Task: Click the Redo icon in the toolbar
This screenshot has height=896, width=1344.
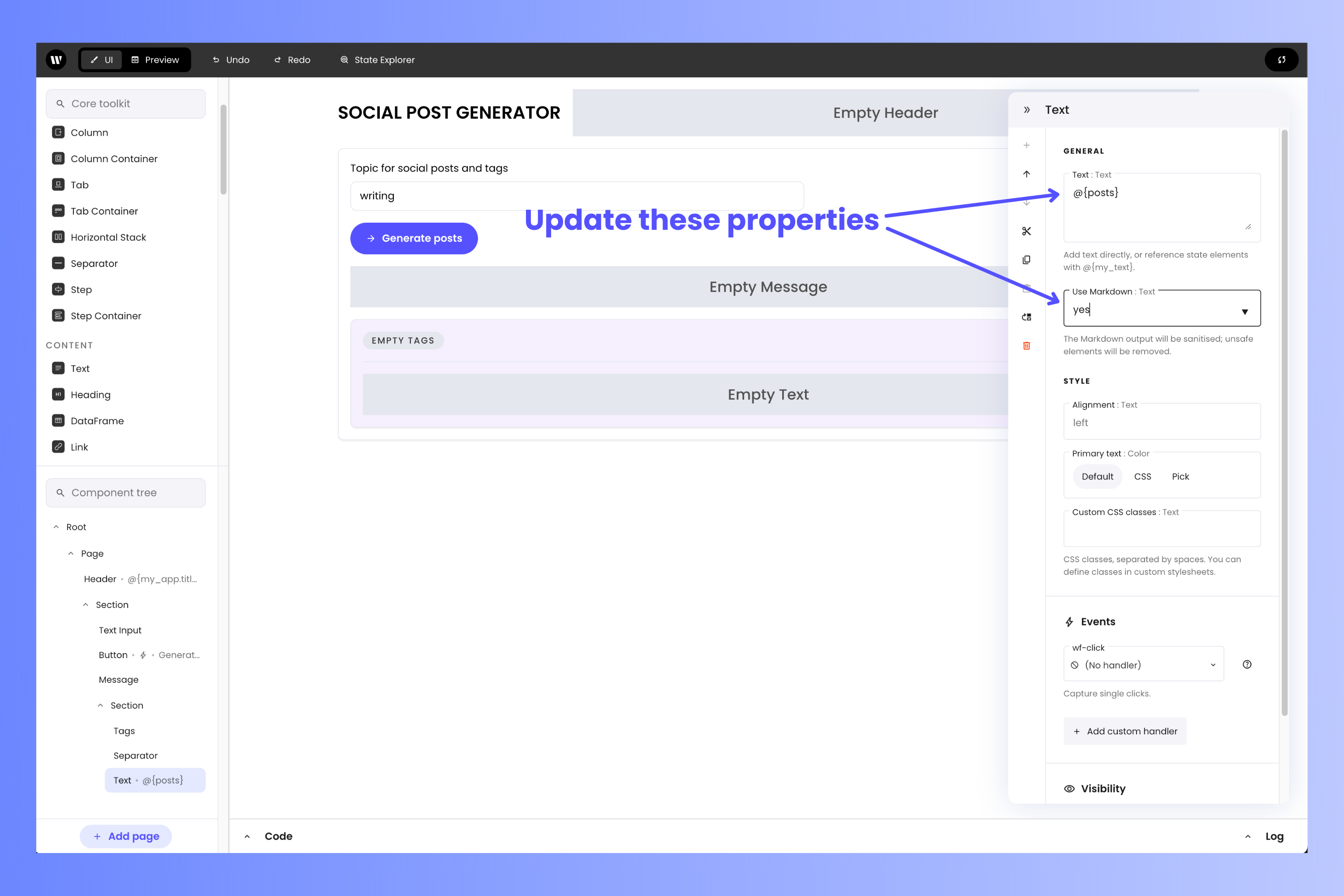Action: [292, 60]
